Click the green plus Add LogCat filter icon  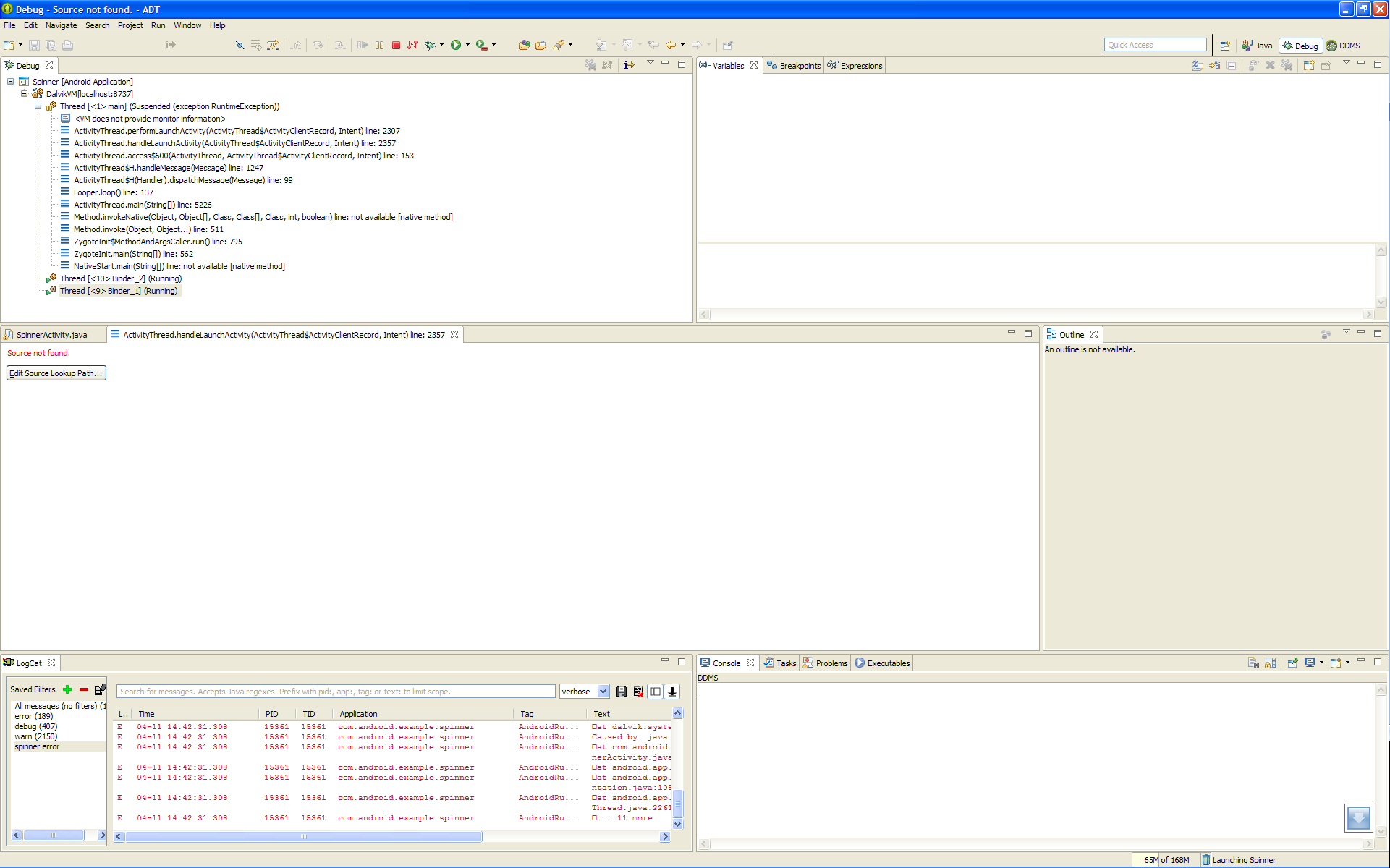67,689
